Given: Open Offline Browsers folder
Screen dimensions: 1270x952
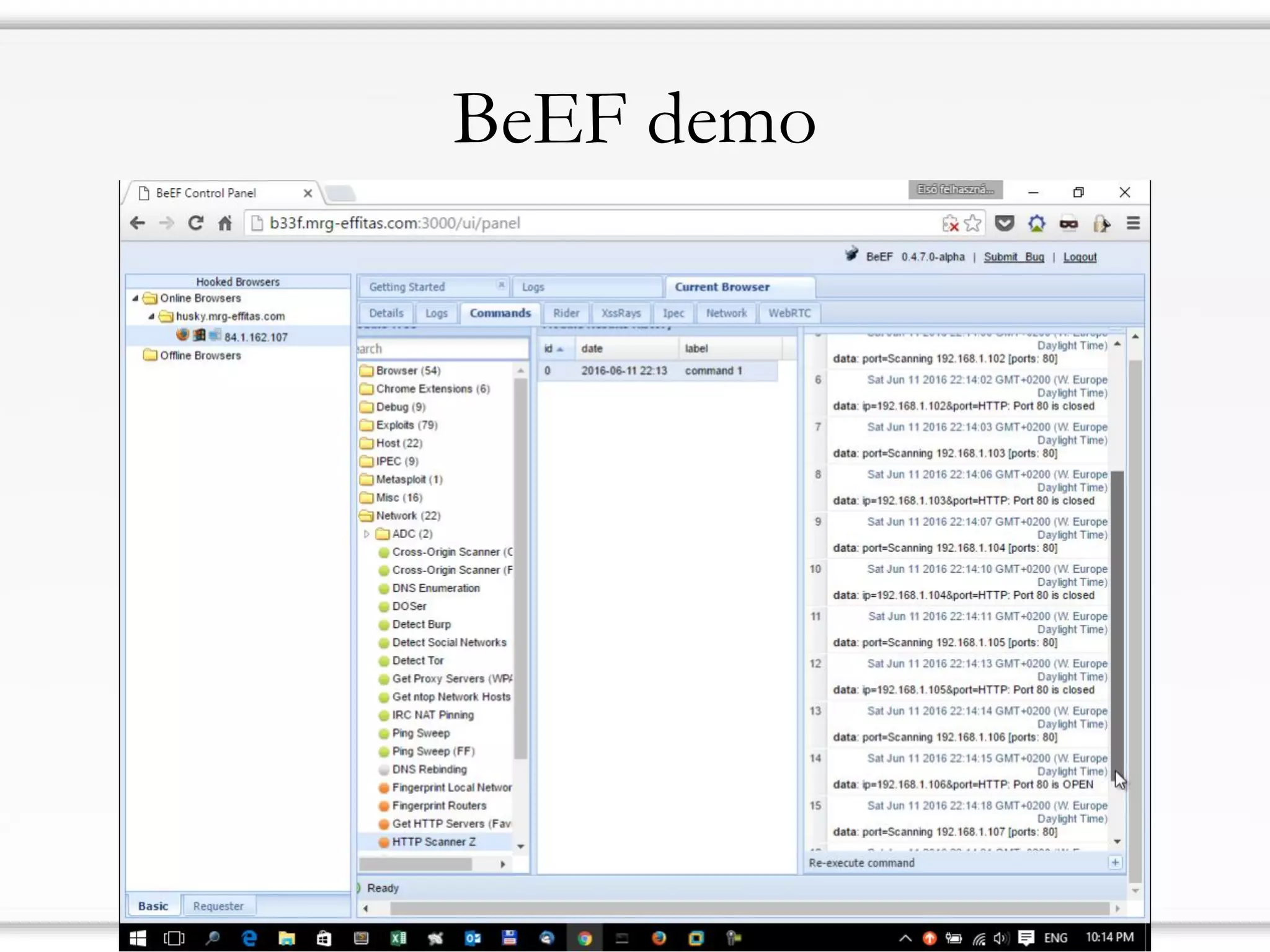Looking at the screenshot, I should tap(200, 355).
